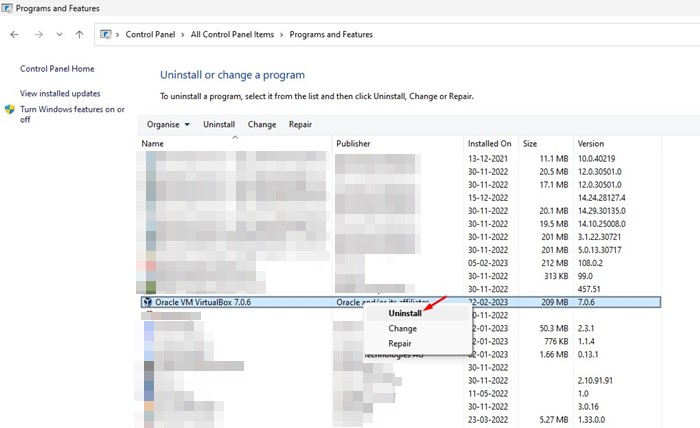Choose Uninstall from the context menu
Image resolution: width=700 pixels, height=428 pixels.
click(404, 313)
